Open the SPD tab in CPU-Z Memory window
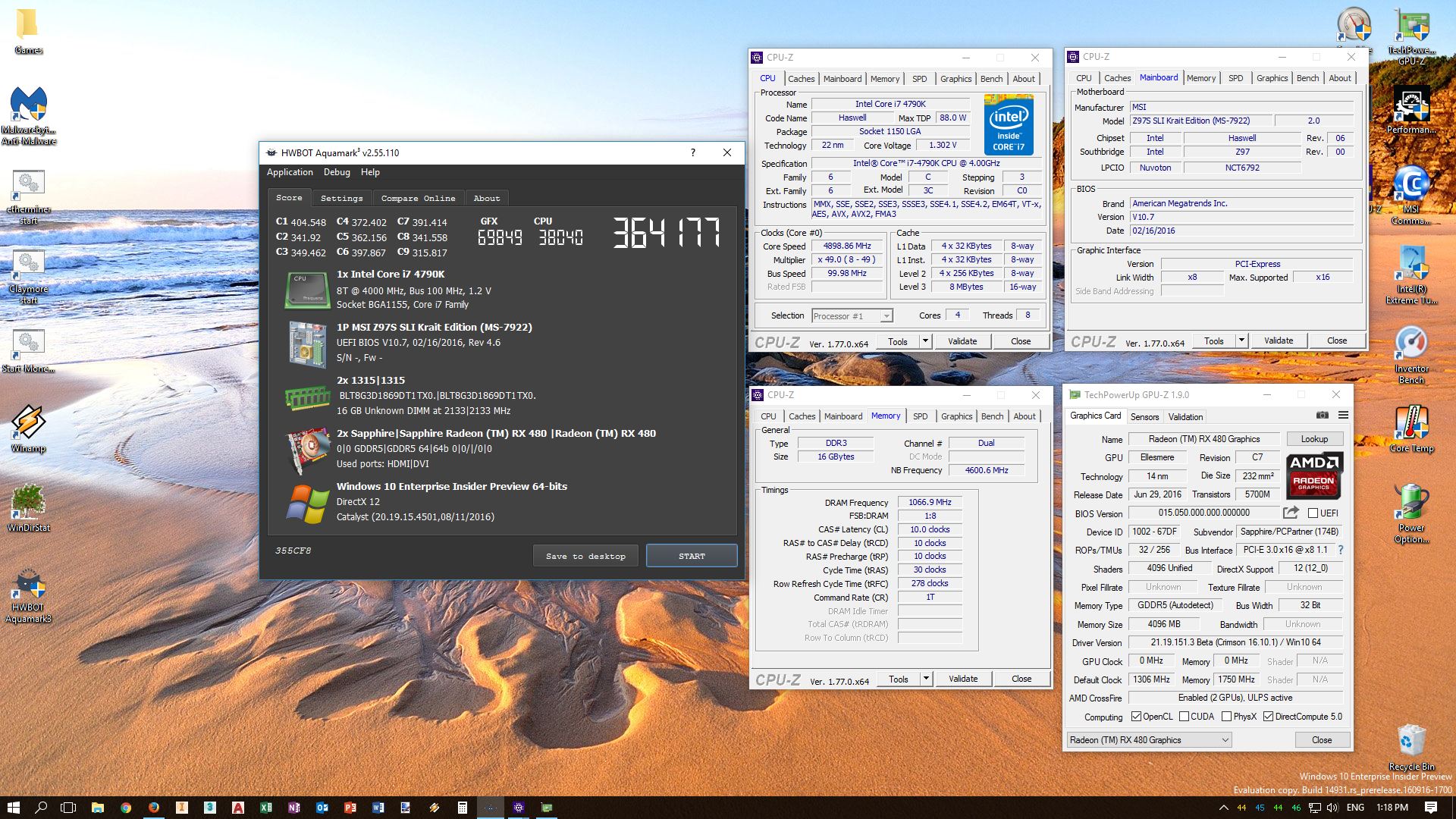The image size is (1456, 819). coord(920,416)
